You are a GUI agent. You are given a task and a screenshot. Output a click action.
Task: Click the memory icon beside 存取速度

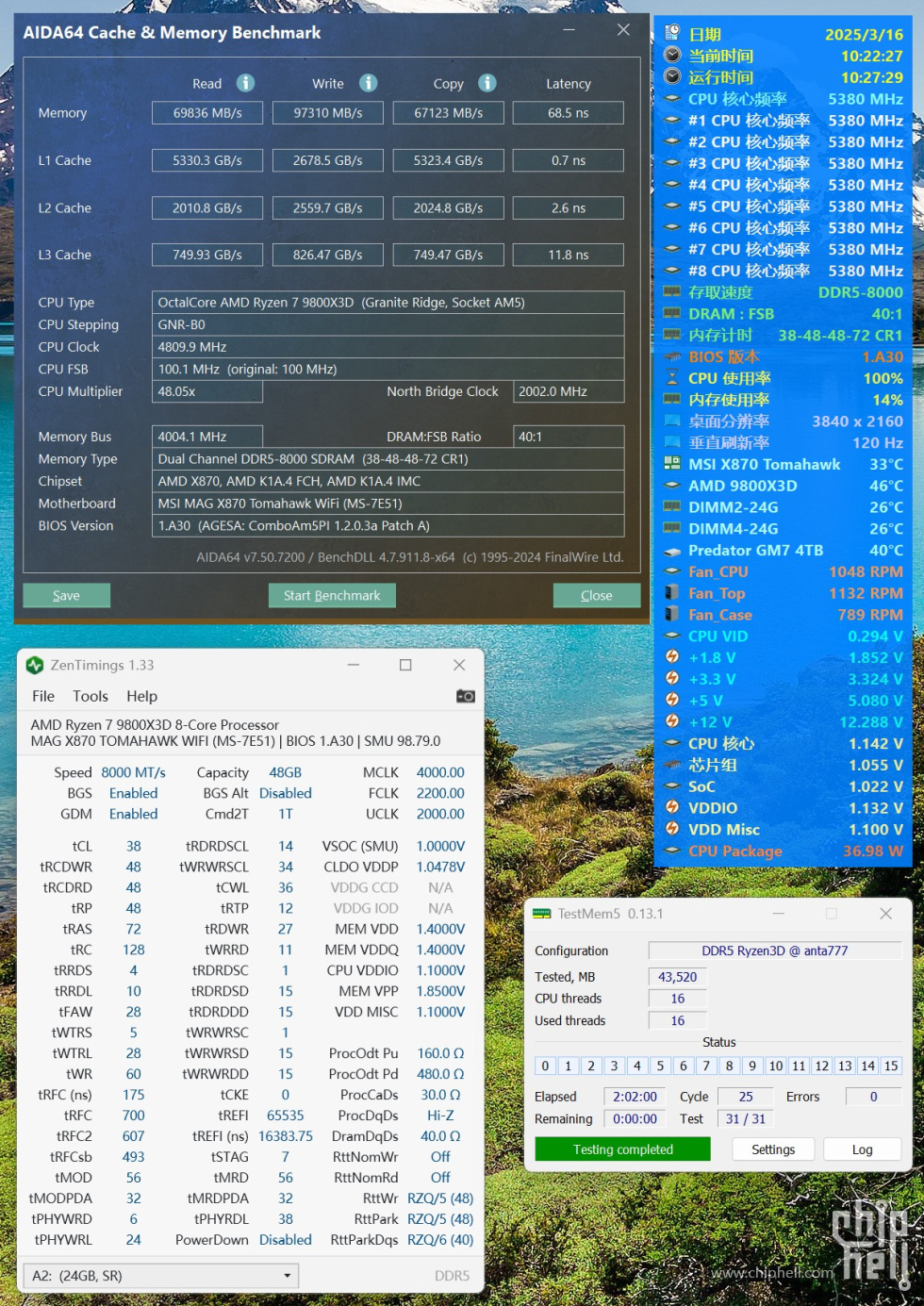coord(672,292)
